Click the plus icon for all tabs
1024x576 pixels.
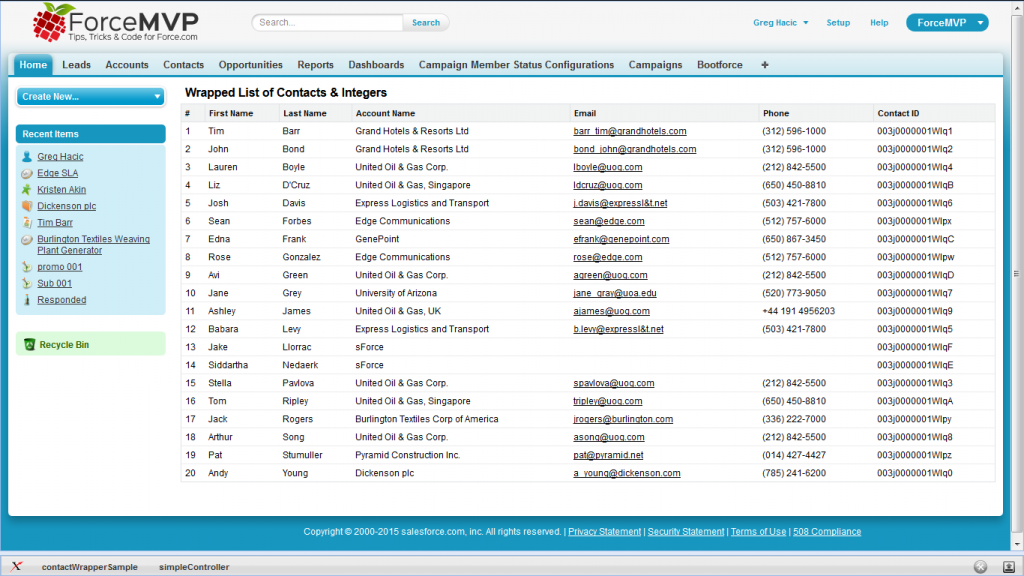click(765, 65)
